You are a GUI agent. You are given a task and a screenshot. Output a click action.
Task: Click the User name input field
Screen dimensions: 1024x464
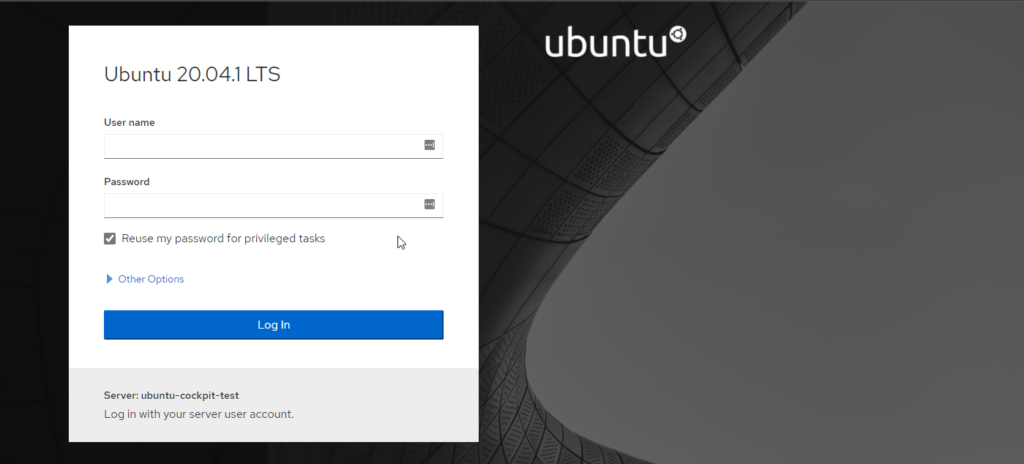(x=260, y=146)
